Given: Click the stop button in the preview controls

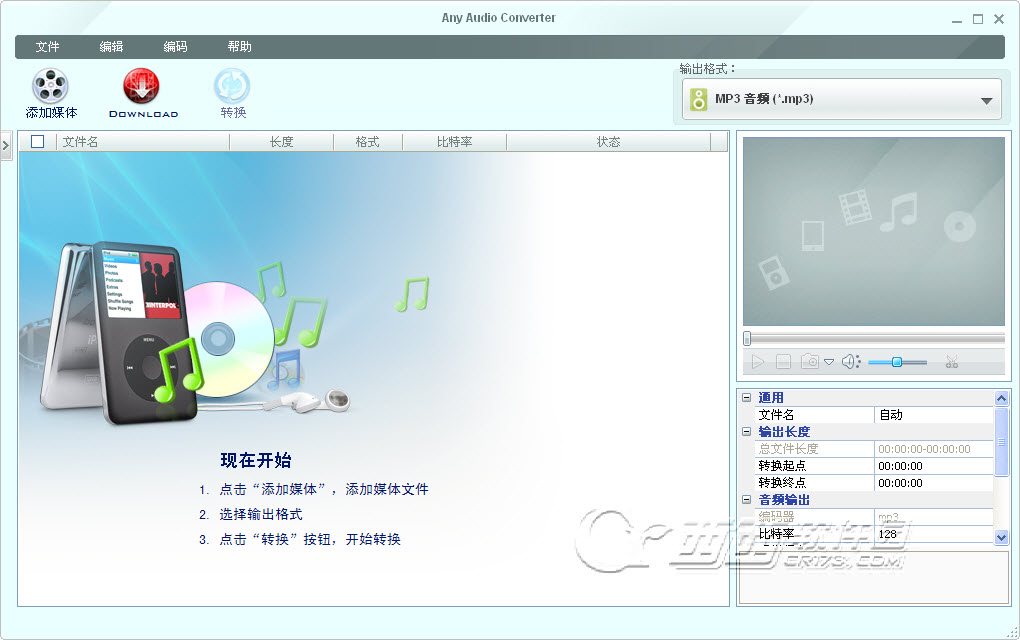Looking at the screenshot, I should 784,362.
